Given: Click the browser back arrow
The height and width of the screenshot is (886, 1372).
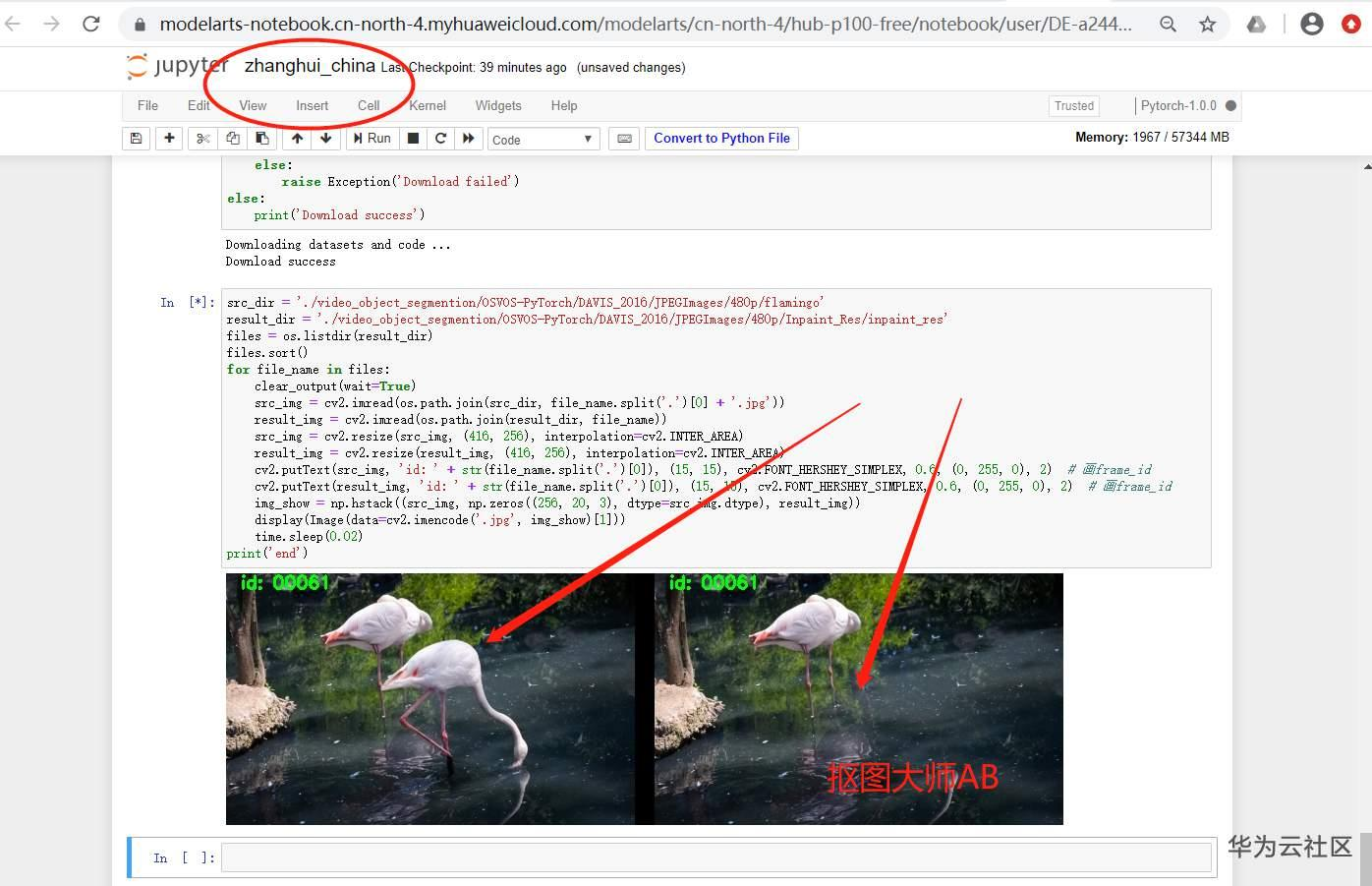Looking at the screenshot, I should click(12, 24).
